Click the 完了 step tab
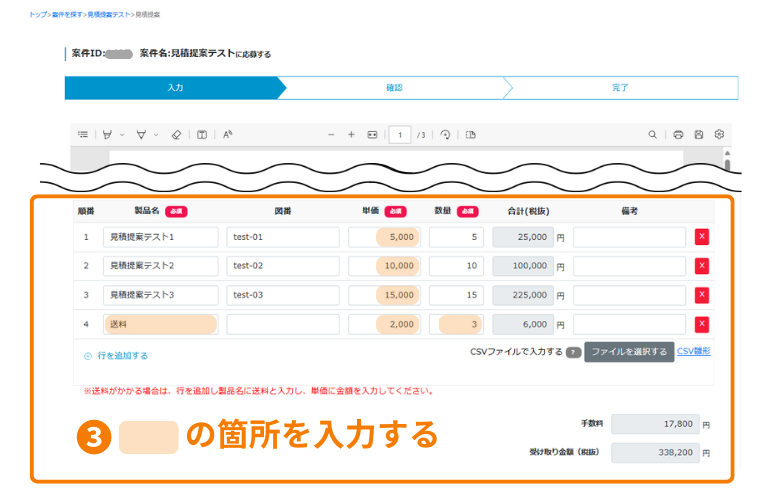This screenshot has width=770, height=500. tap(620, 88)
